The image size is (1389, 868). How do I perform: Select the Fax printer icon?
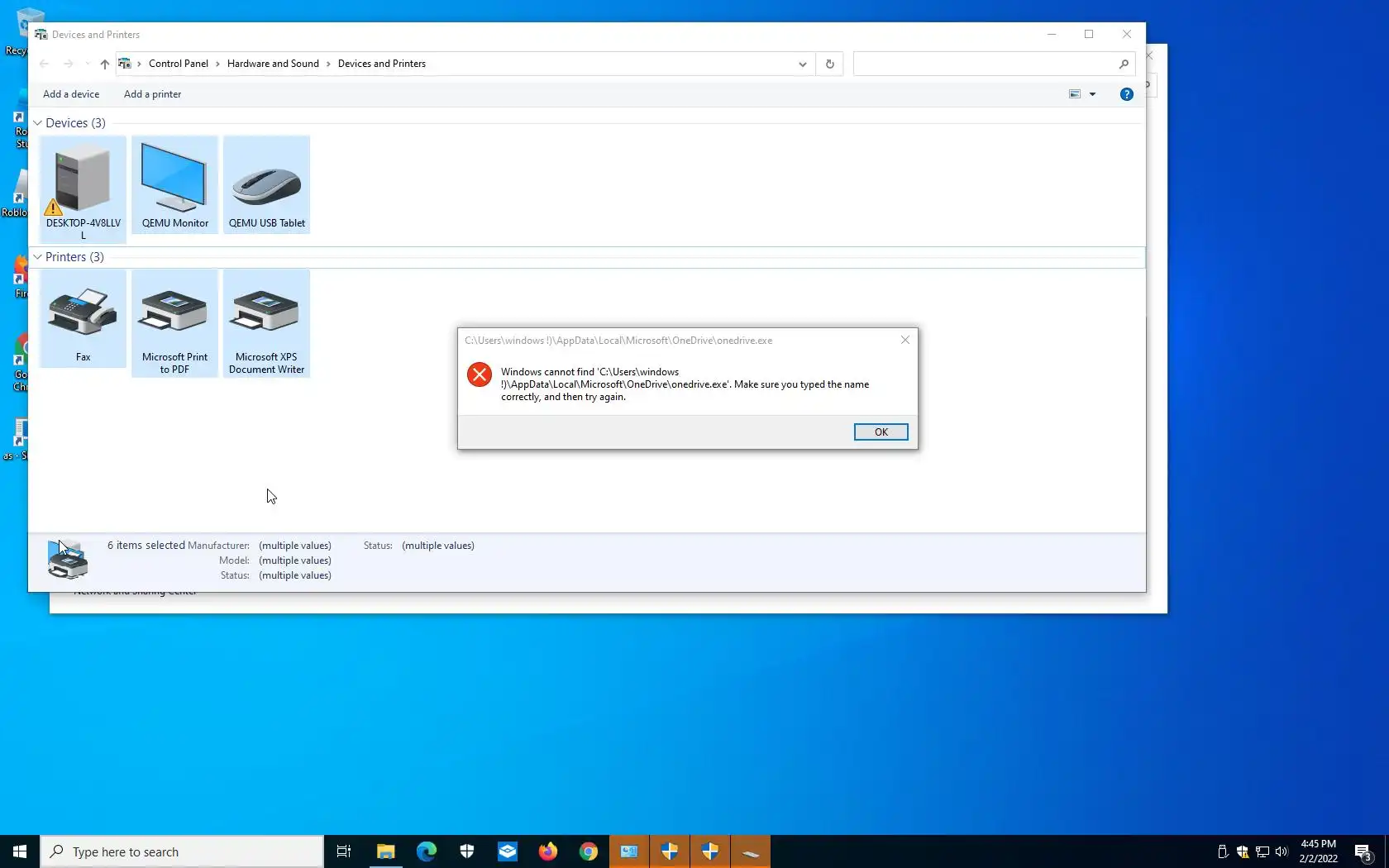click(83, 319)
